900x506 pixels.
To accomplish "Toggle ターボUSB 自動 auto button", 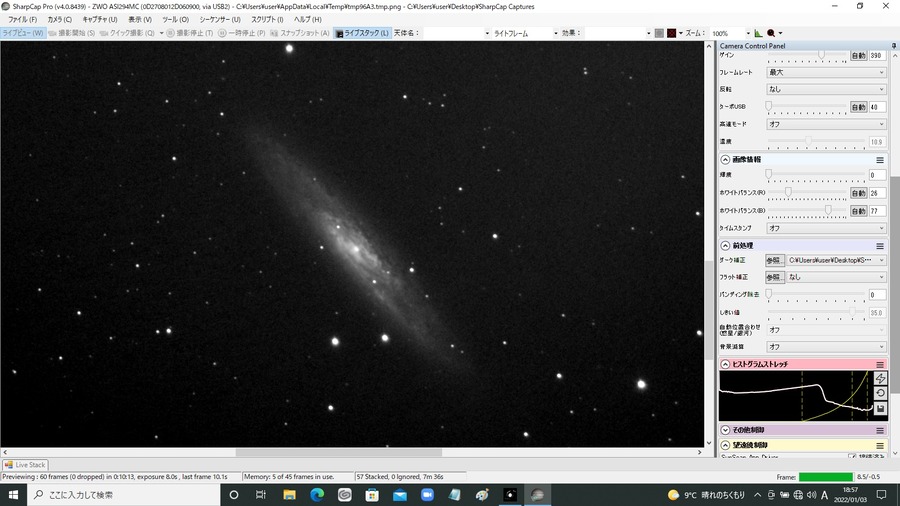I will coord(858,107).
